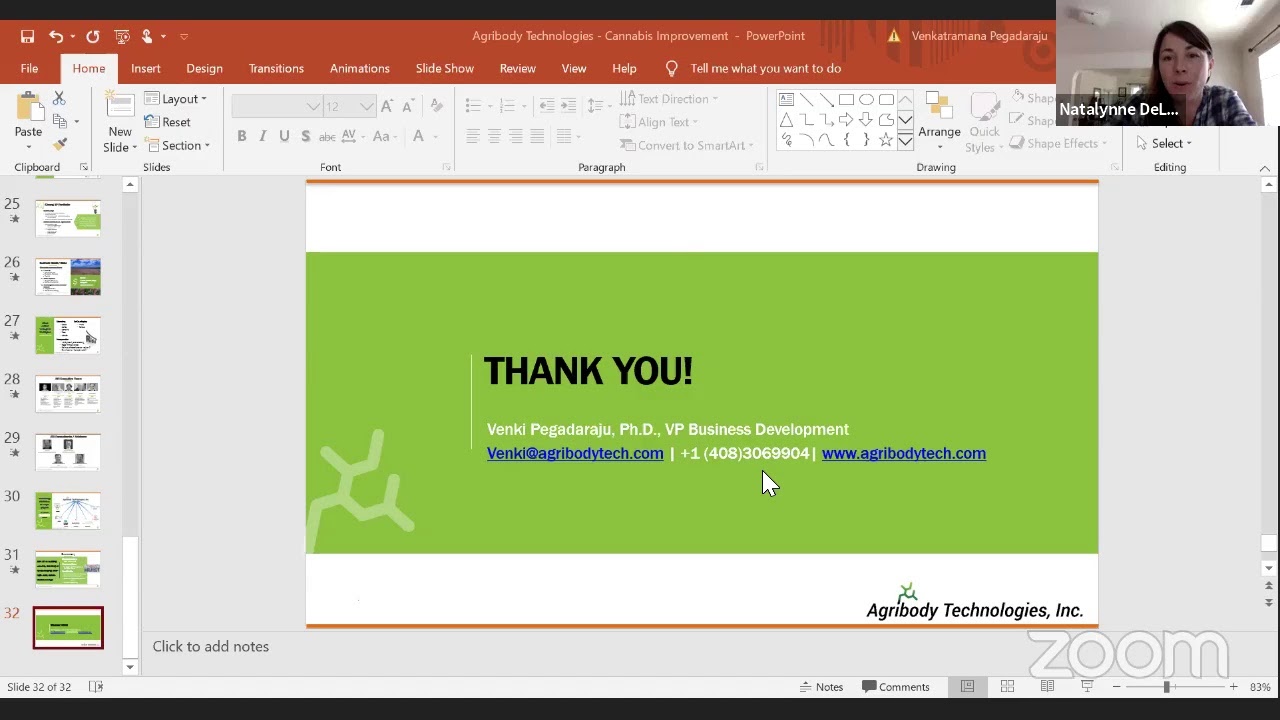
Task: Open the Change Case dropdown
Action: [385, 136]
